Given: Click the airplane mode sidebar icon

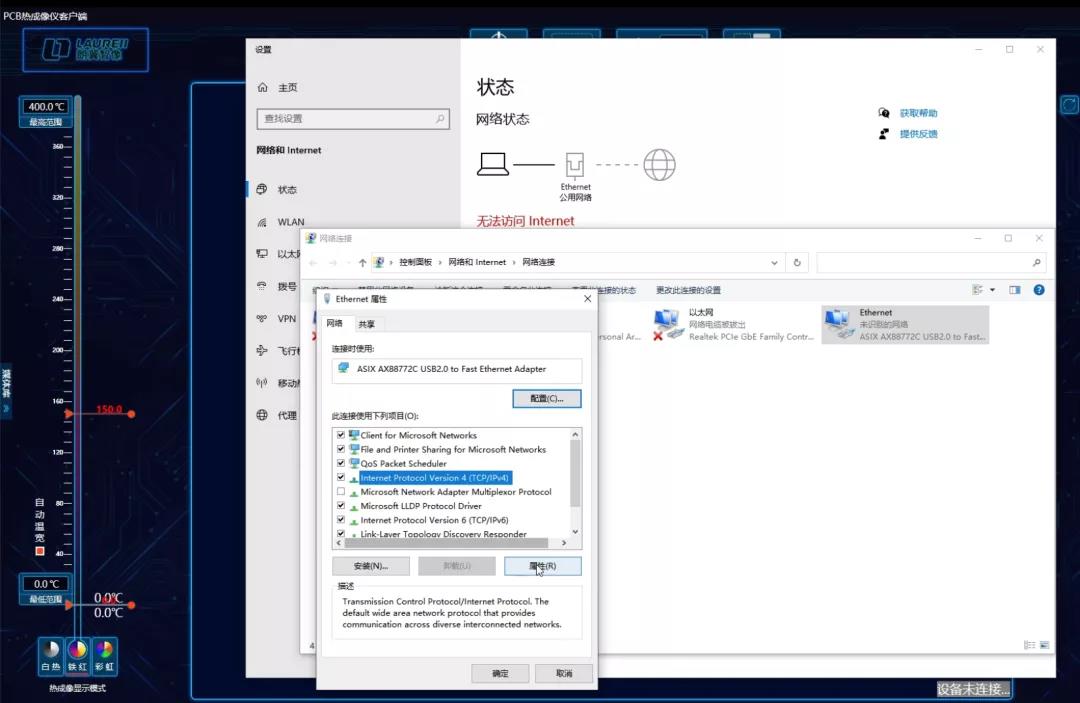Looking at the screenshot, I should (262, 350).
